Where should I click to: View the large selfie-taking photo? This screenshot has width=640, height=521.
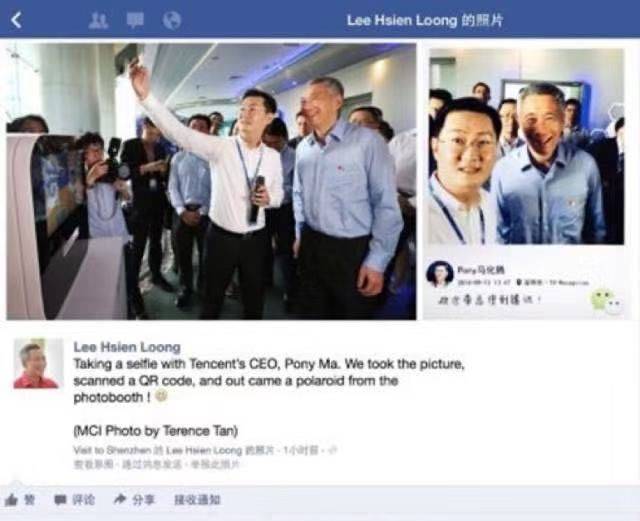tap(211, 181)
